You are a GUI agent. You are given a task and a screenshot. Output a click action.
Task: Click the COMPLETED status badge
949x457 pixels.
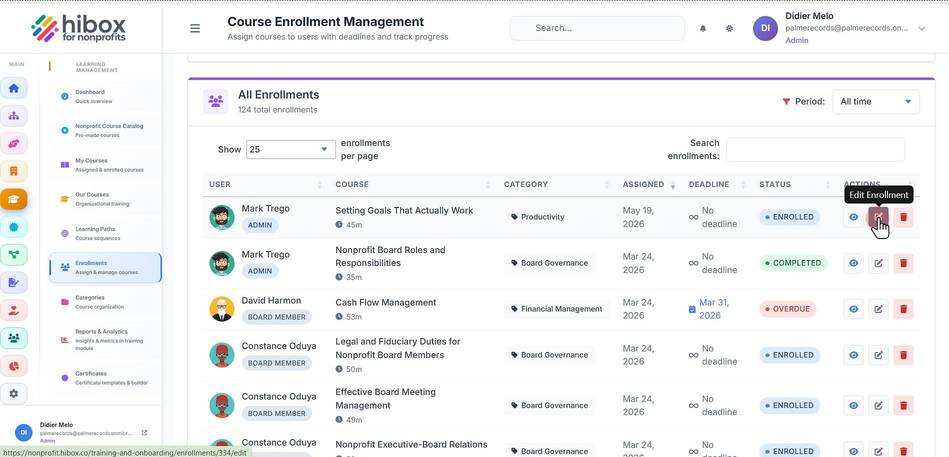[793, 263]
